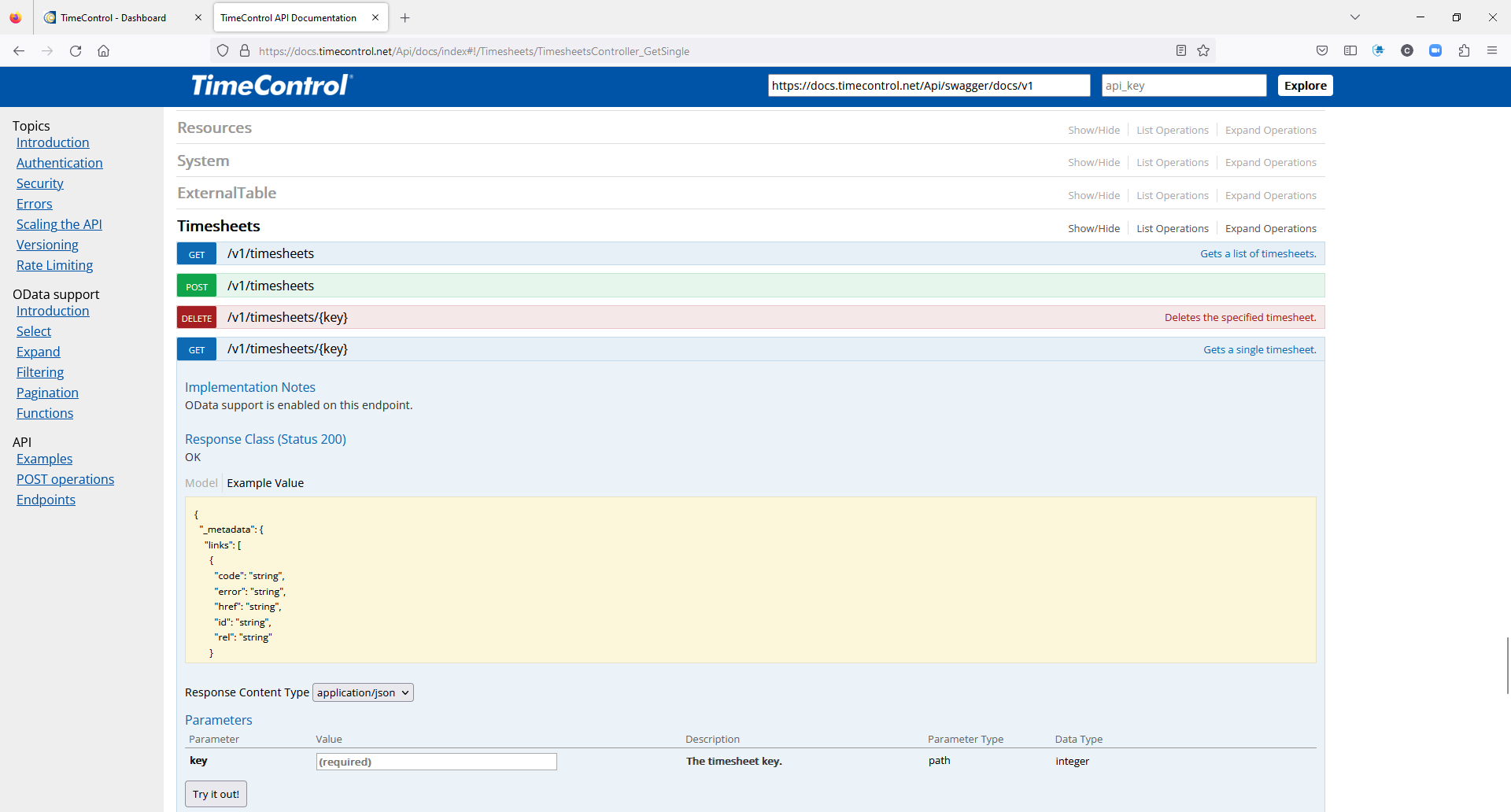This screenshot has width=1511, height=812.
Task: Expand the System section heading
Action: (x=203, y=161)
